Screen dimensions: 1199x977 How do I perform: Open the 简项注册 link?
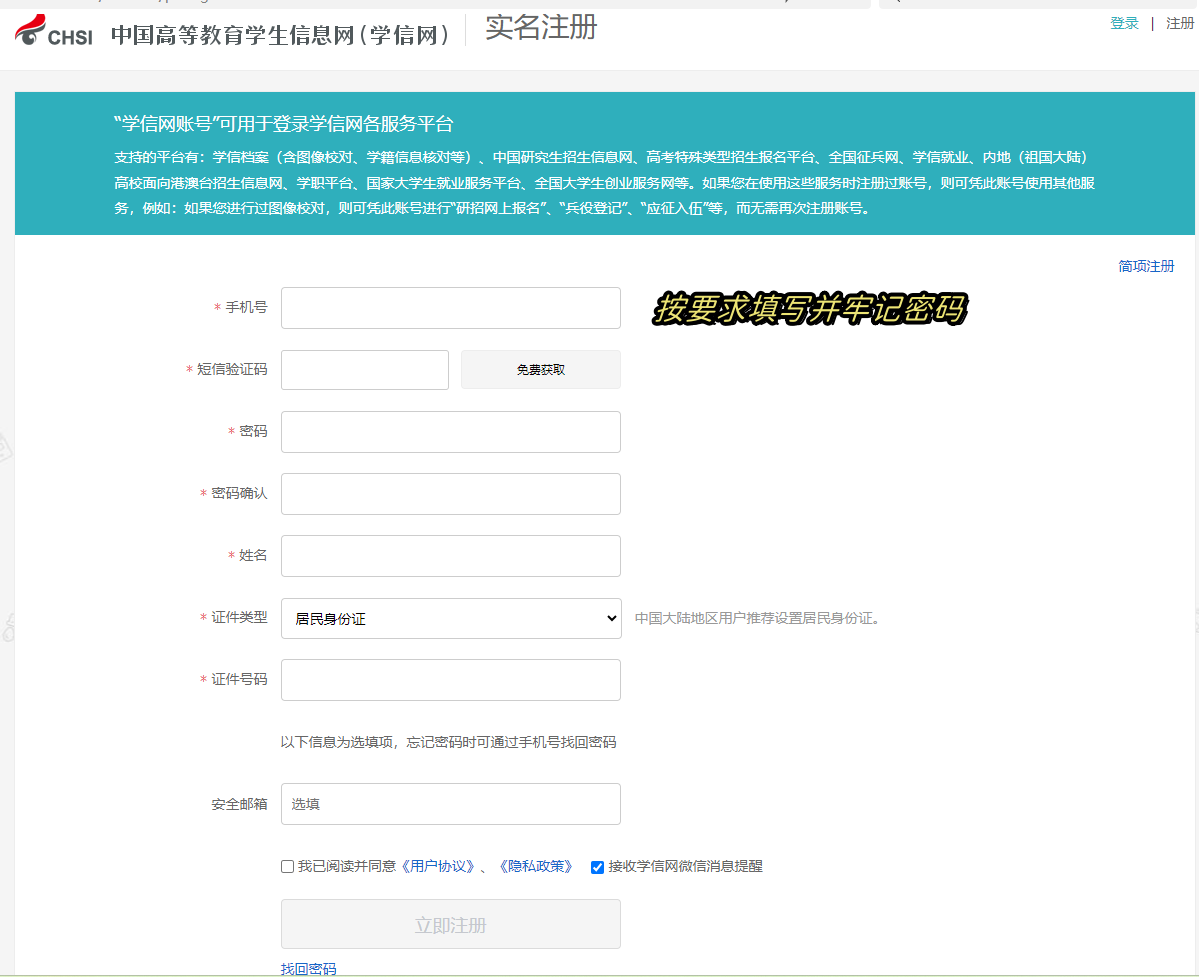pos(1145,266)
